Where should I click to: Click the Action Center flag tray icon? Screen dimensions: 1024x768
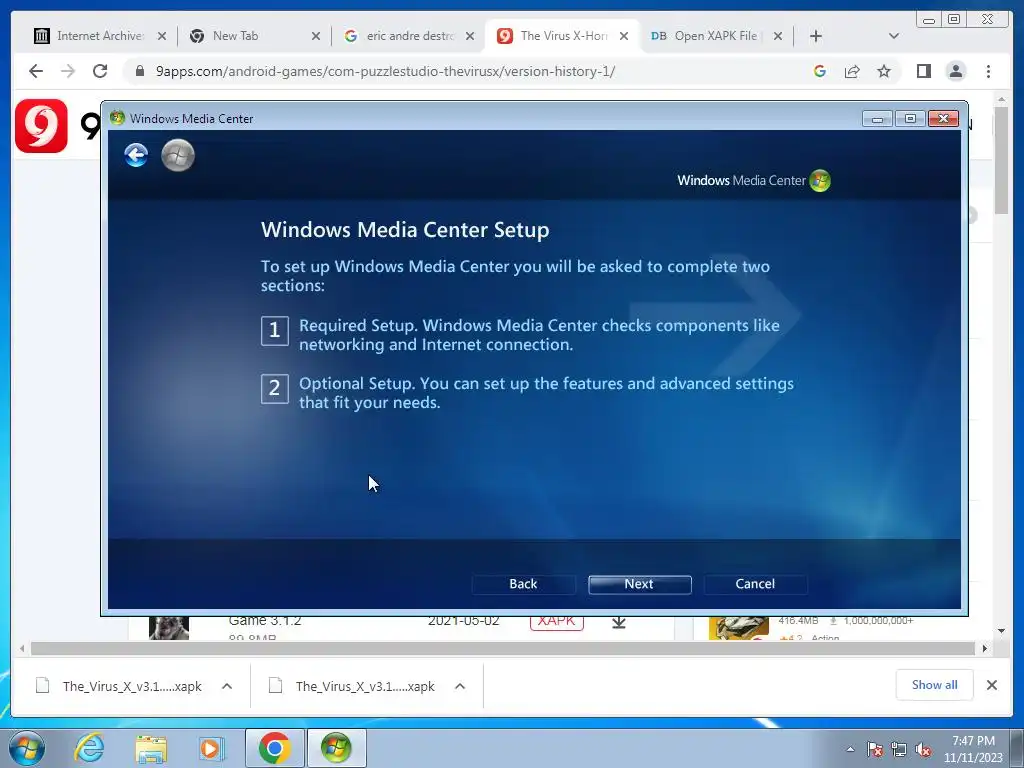click(875, 750)
